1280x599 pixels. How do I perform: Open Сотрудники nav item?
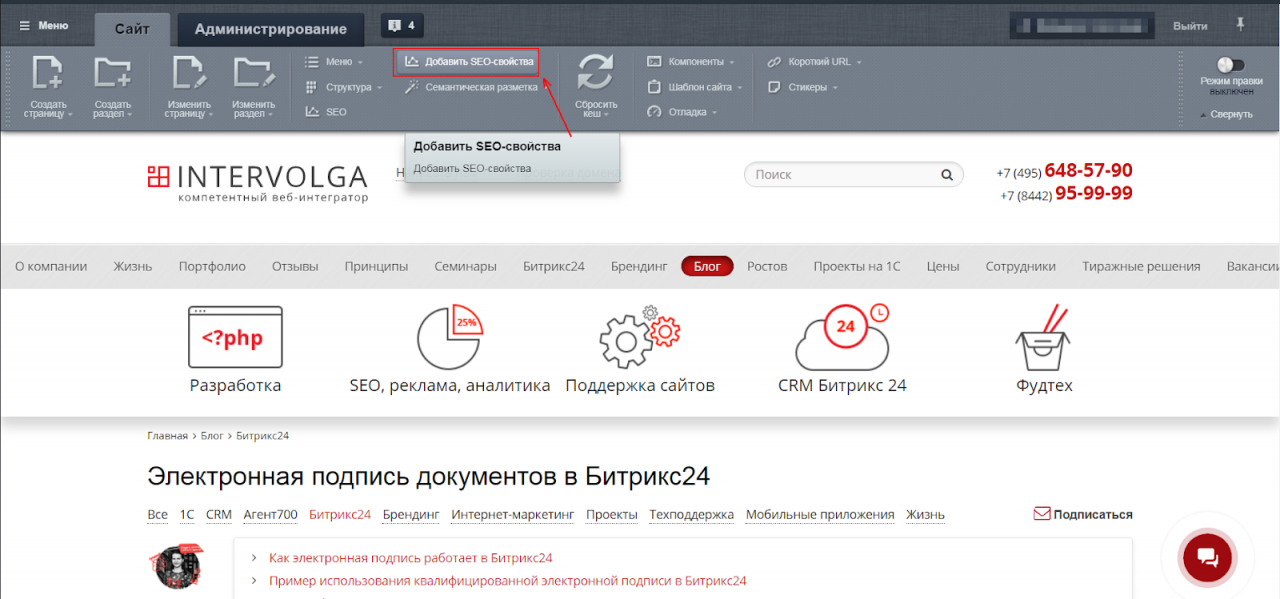pyautogui.click(x=1020, y=266)
